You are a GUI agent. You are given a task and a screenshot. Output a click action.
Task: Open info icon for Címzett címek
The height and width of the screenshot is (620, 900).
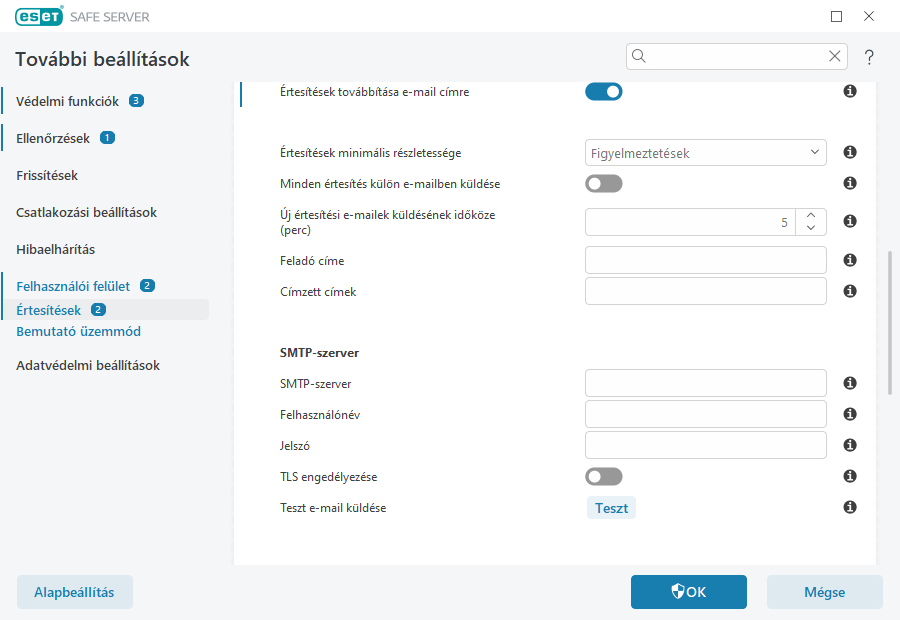tap(850, 291)
